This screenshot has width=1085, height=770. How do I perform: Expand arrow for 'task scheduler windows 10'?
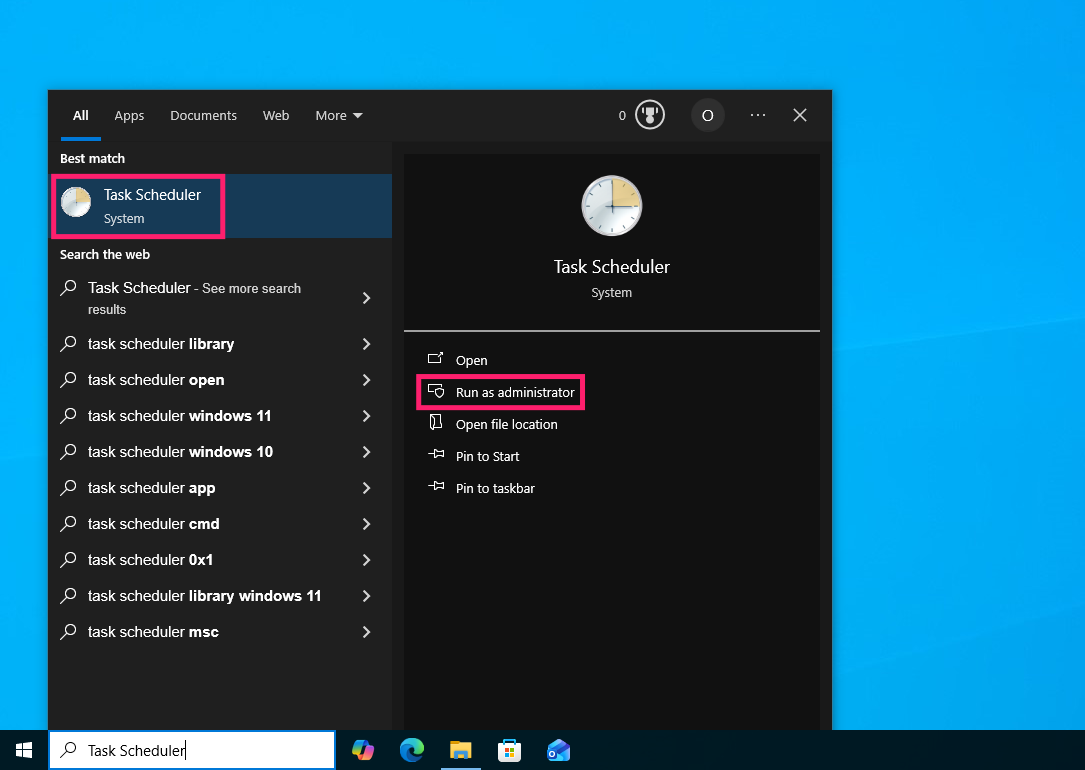(x=367, y=452)
